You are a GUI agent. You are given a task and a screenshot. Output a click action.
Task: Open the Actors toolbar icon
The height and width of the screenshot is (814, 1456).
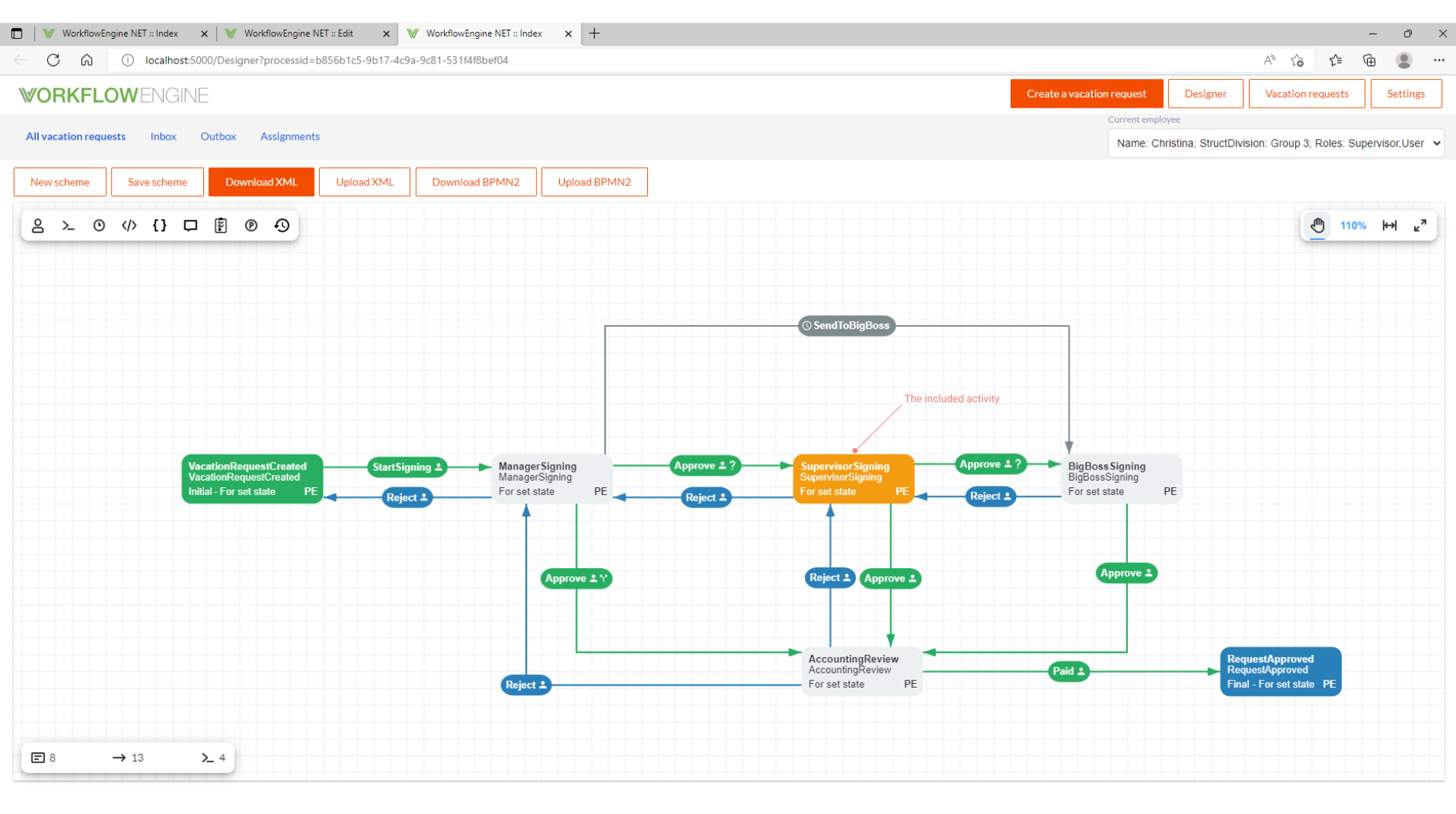pos(38,226)
